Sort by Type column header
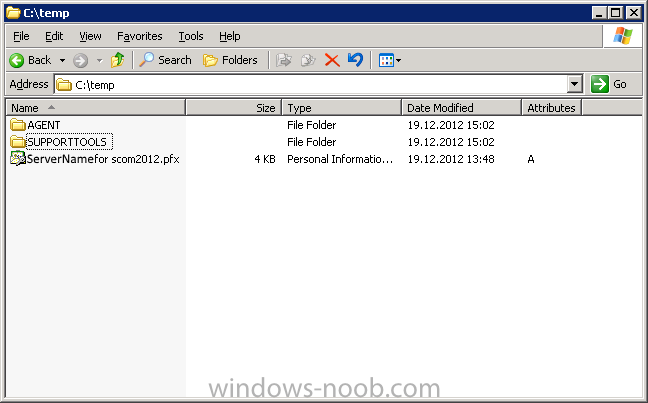 tap(341, 108)
